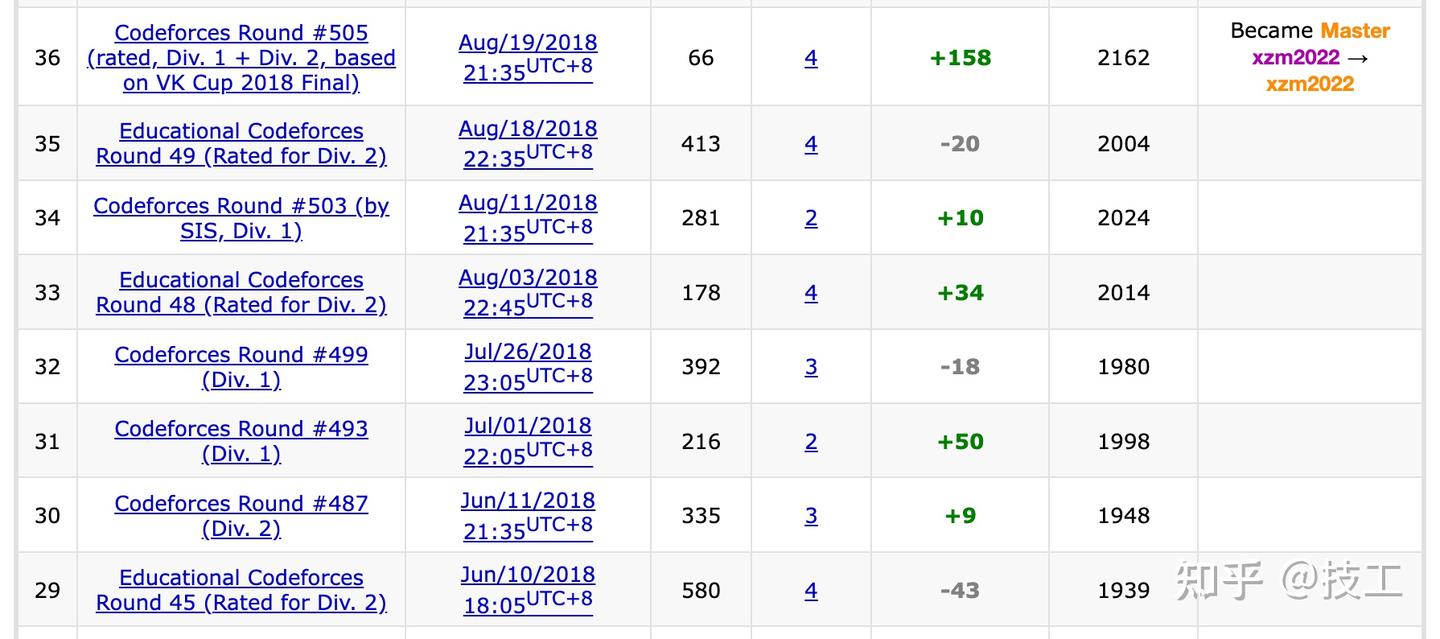
Task: Click the Jun/11/2018 21:35 start time link
Action: click(x=528, y=516)
